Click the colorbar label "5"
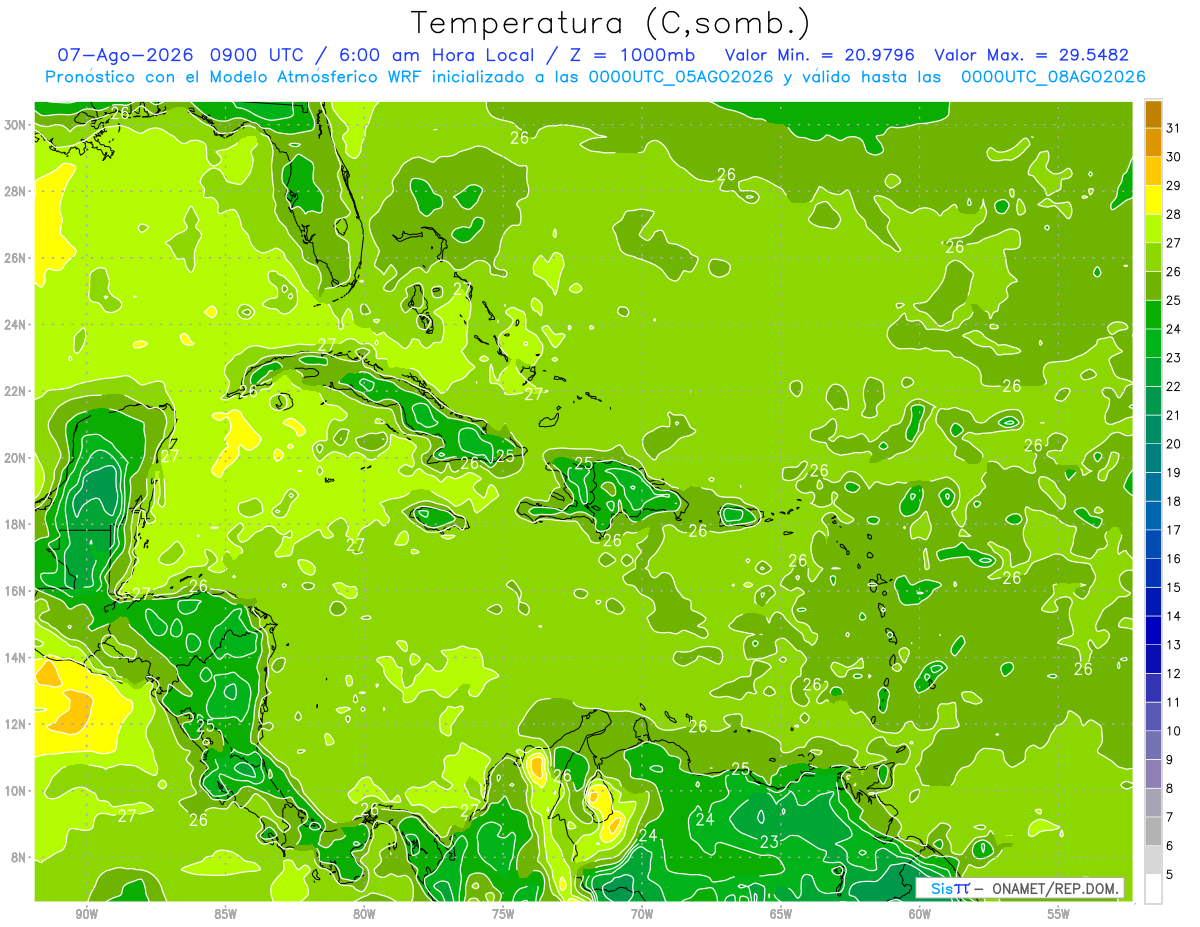 tap(1169, 875)
